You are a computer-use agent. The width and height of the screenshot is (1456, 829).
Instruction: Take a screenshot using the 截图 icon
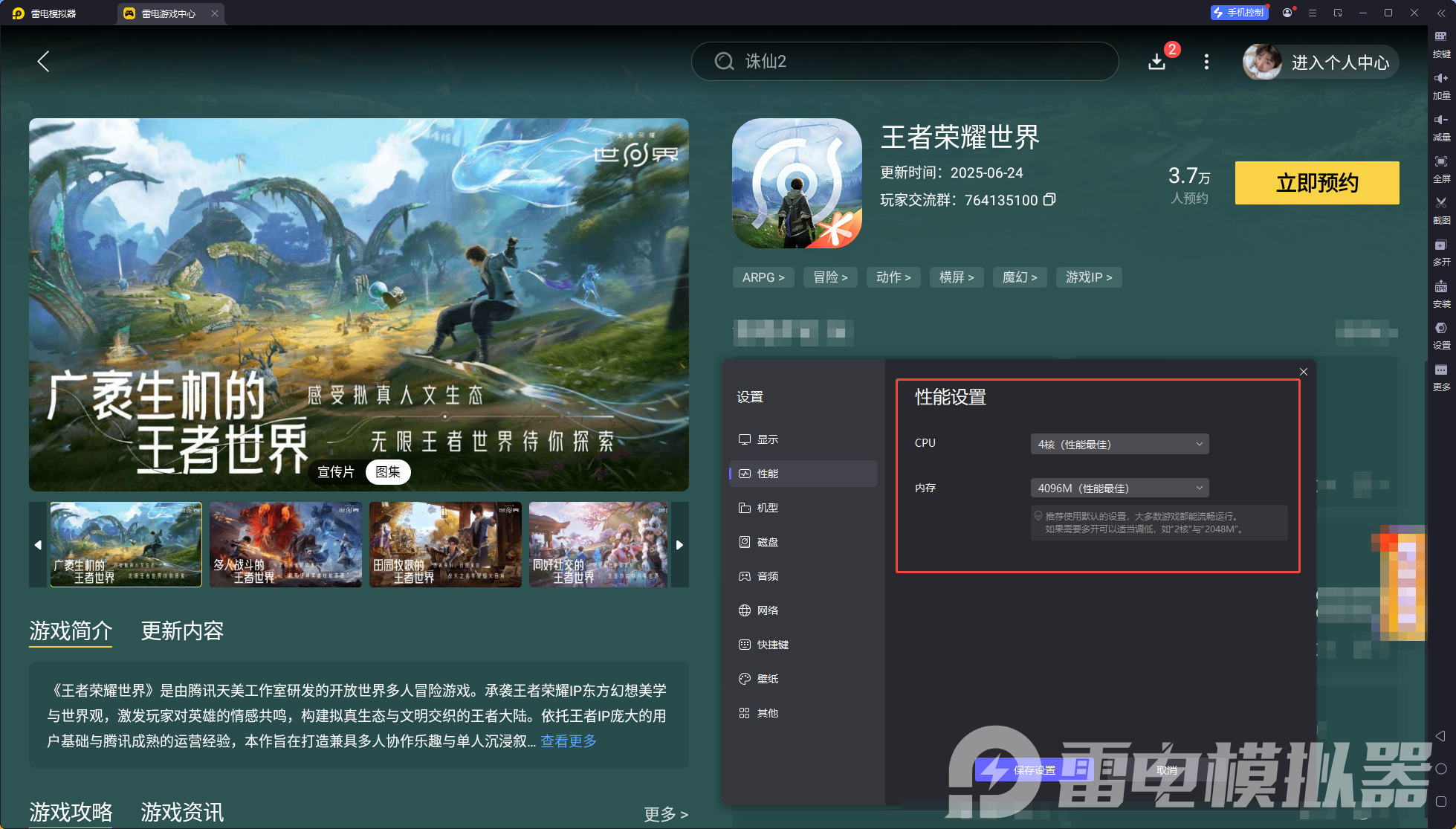[x=1441, y=210]
